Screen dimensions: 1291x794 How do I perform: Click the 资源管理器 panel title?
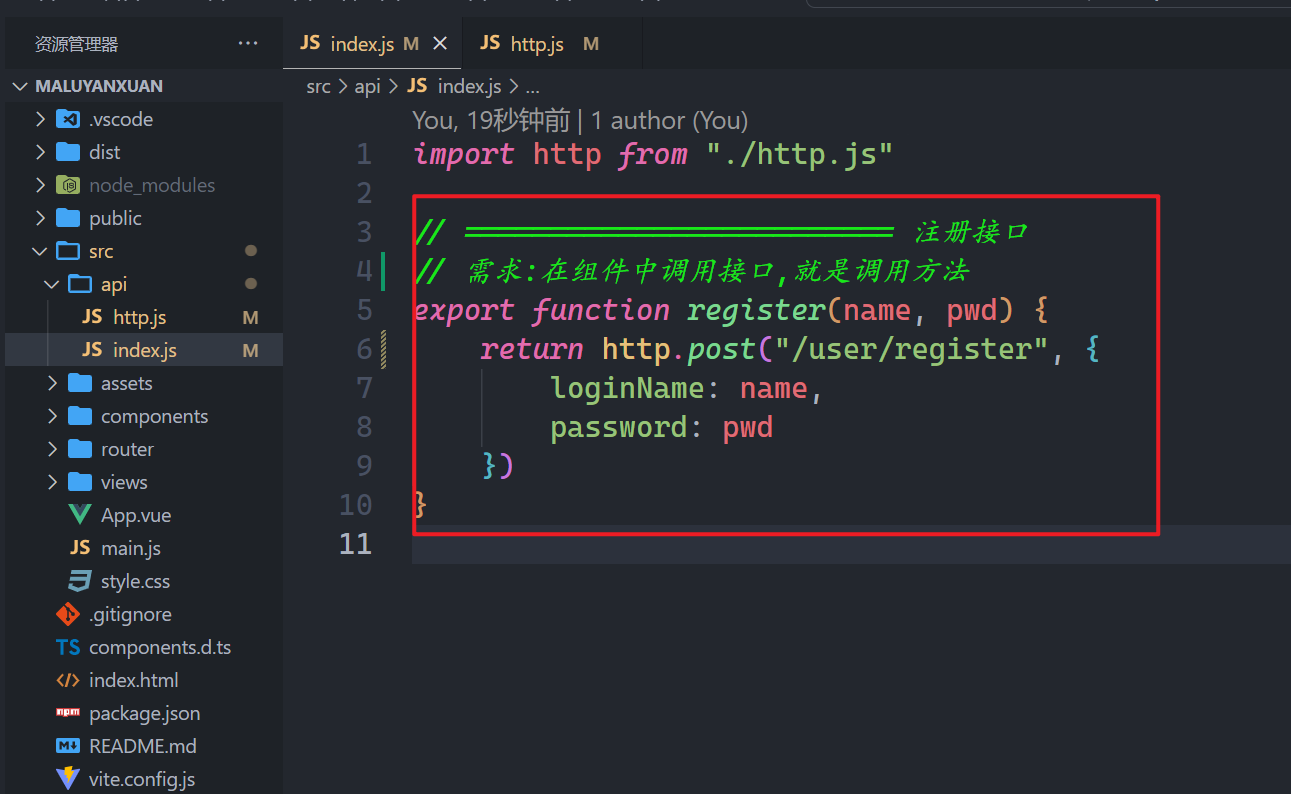coord(77,44)
